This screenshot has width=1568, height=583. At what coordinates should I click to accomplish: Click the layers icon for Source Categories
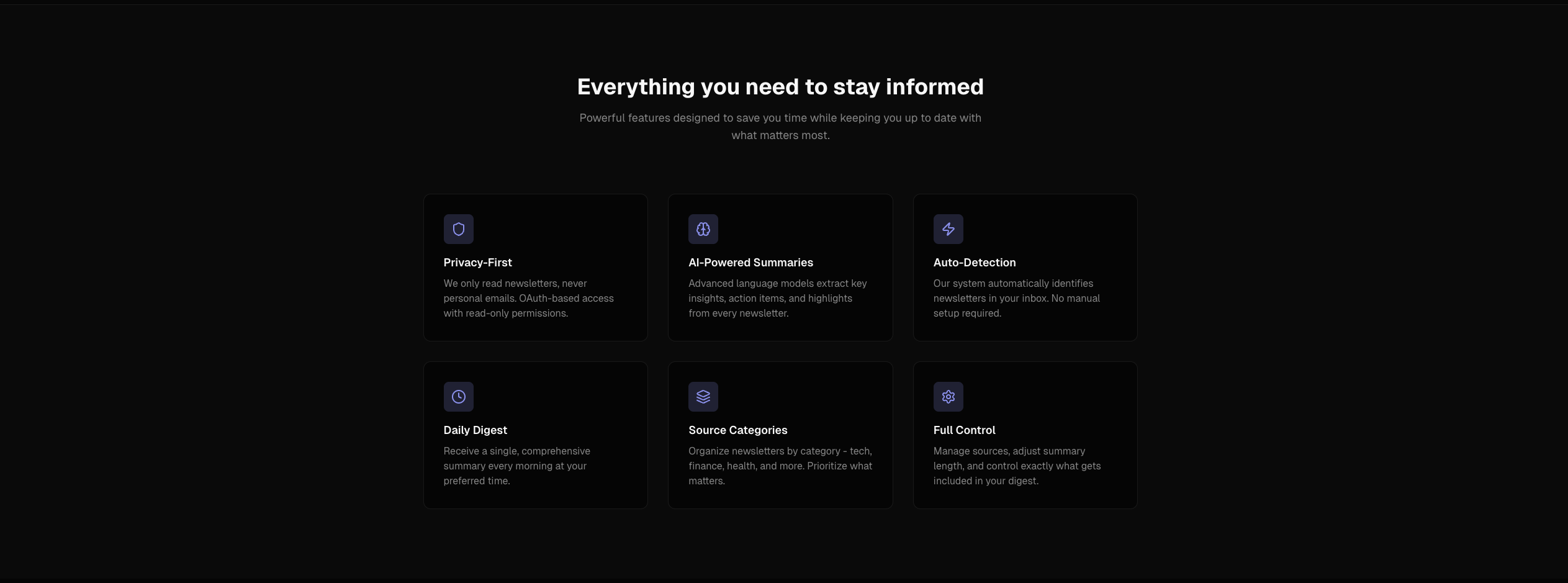(x=703, y=396)
